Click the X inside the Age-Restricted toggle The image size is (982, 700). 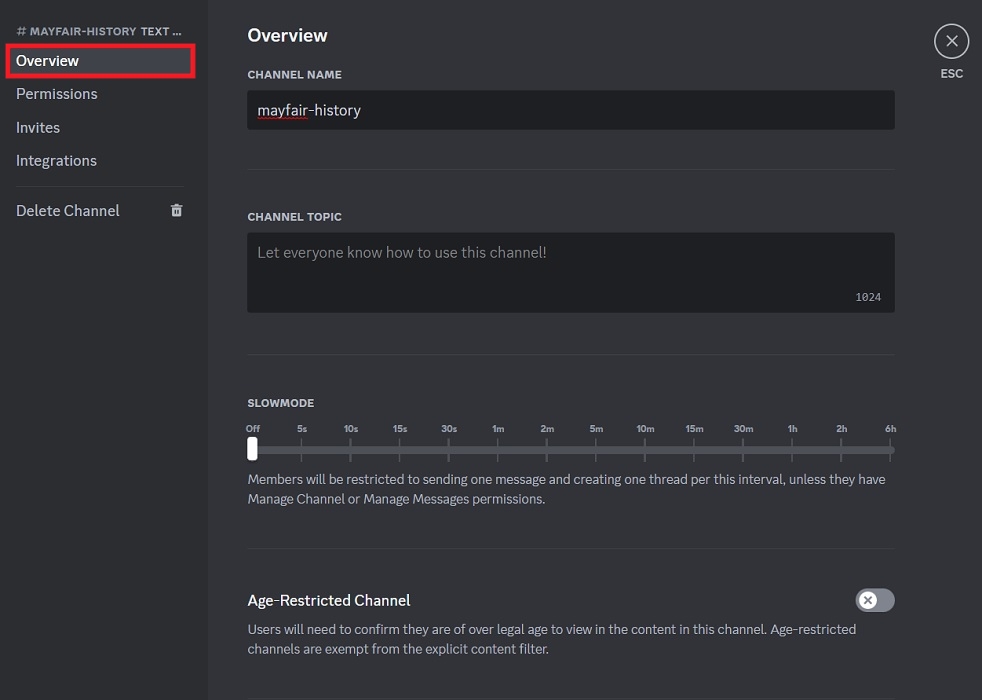click(x=867, y=600)
